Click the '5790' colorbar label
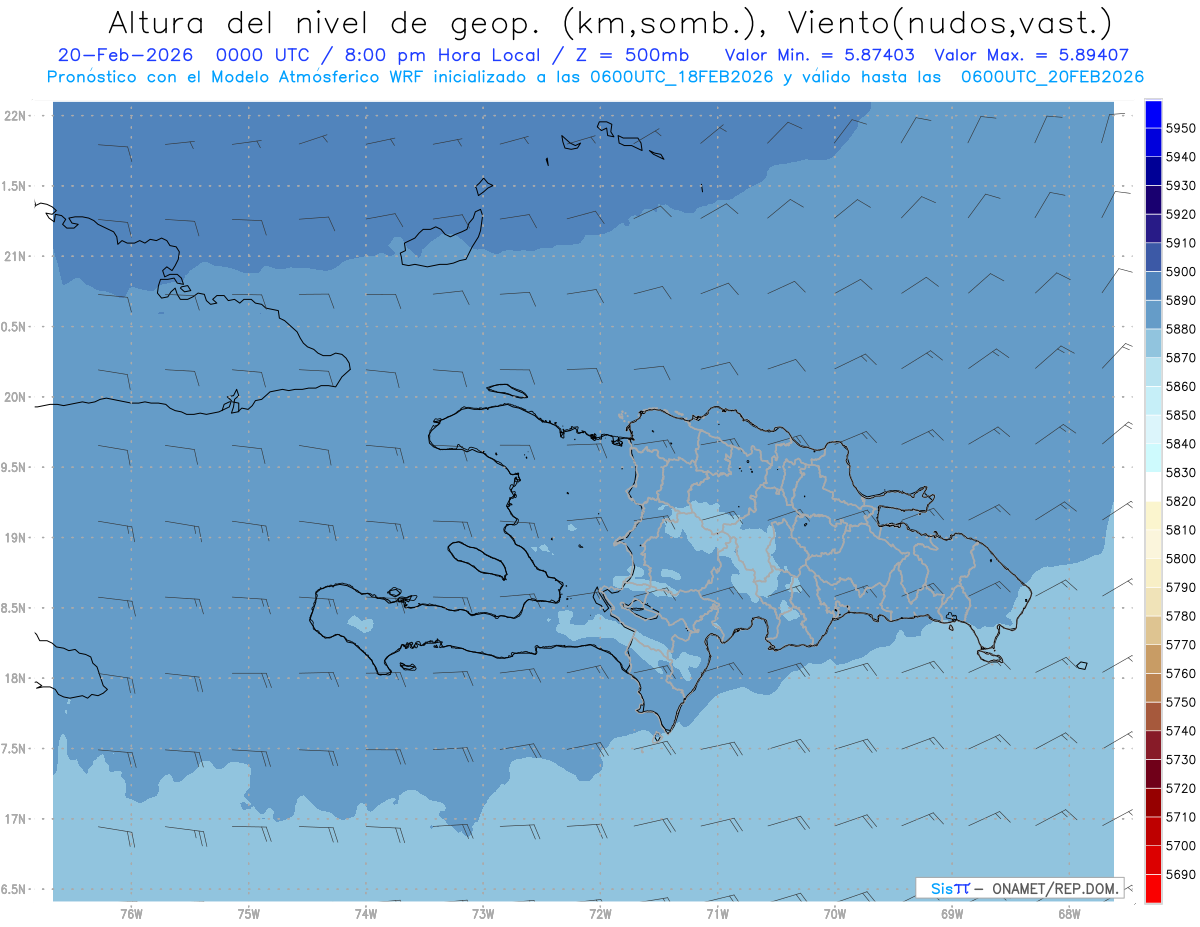 [x=1181, y=587]
